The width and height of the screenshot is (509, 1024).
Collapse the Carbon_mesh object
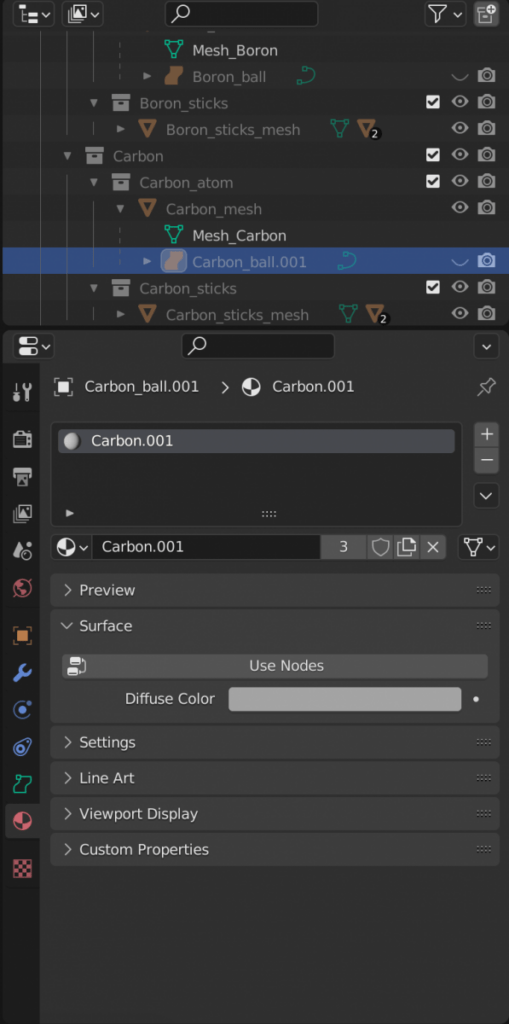point(121,208)
